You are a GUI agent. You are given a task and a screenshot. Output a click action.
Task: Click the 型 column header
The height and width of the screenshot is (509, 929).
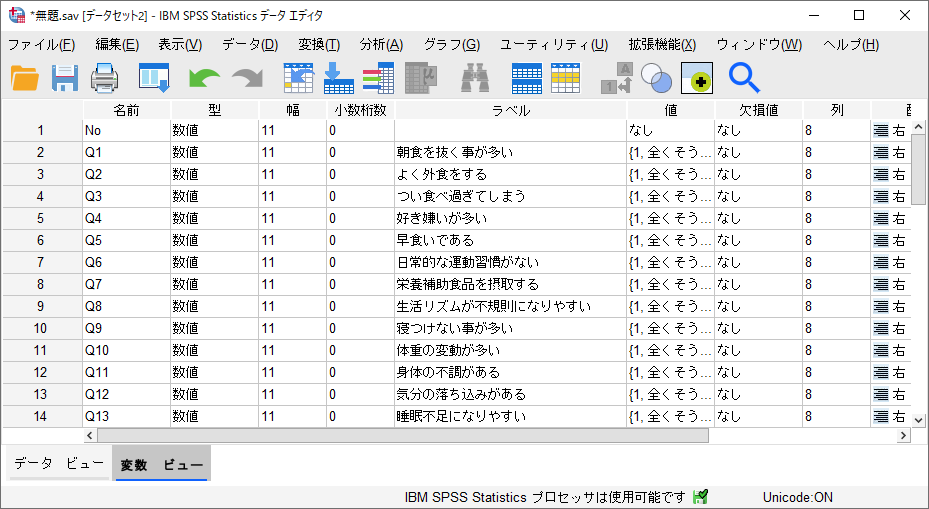(214, 110)
